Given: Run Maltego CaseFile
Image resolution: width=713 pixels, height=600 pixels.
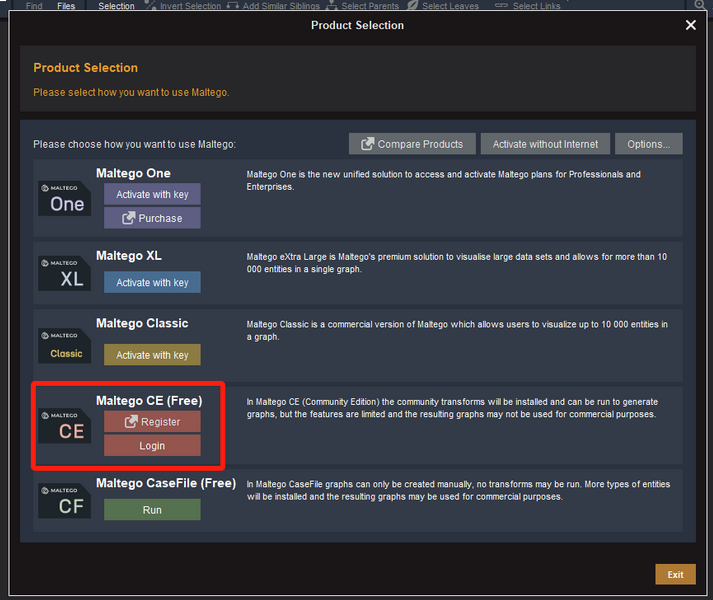Looking at the screenshot, I should (152, 509).
